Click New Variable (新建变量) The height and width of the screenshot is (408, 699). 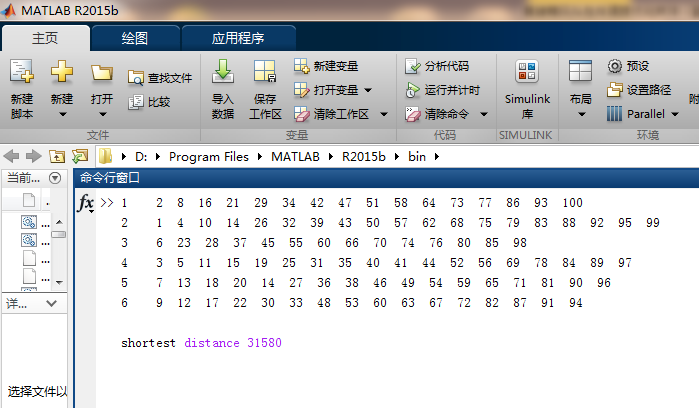coord(326,66)
